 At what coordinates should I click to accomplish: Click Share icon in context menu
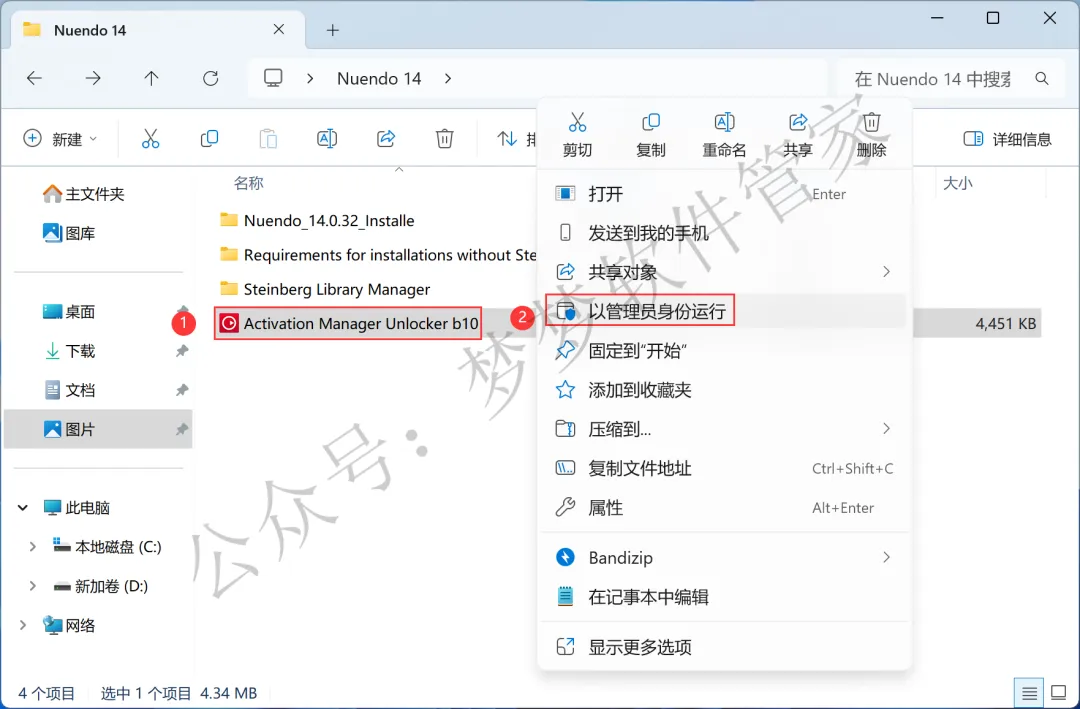(x=798, y=123)
